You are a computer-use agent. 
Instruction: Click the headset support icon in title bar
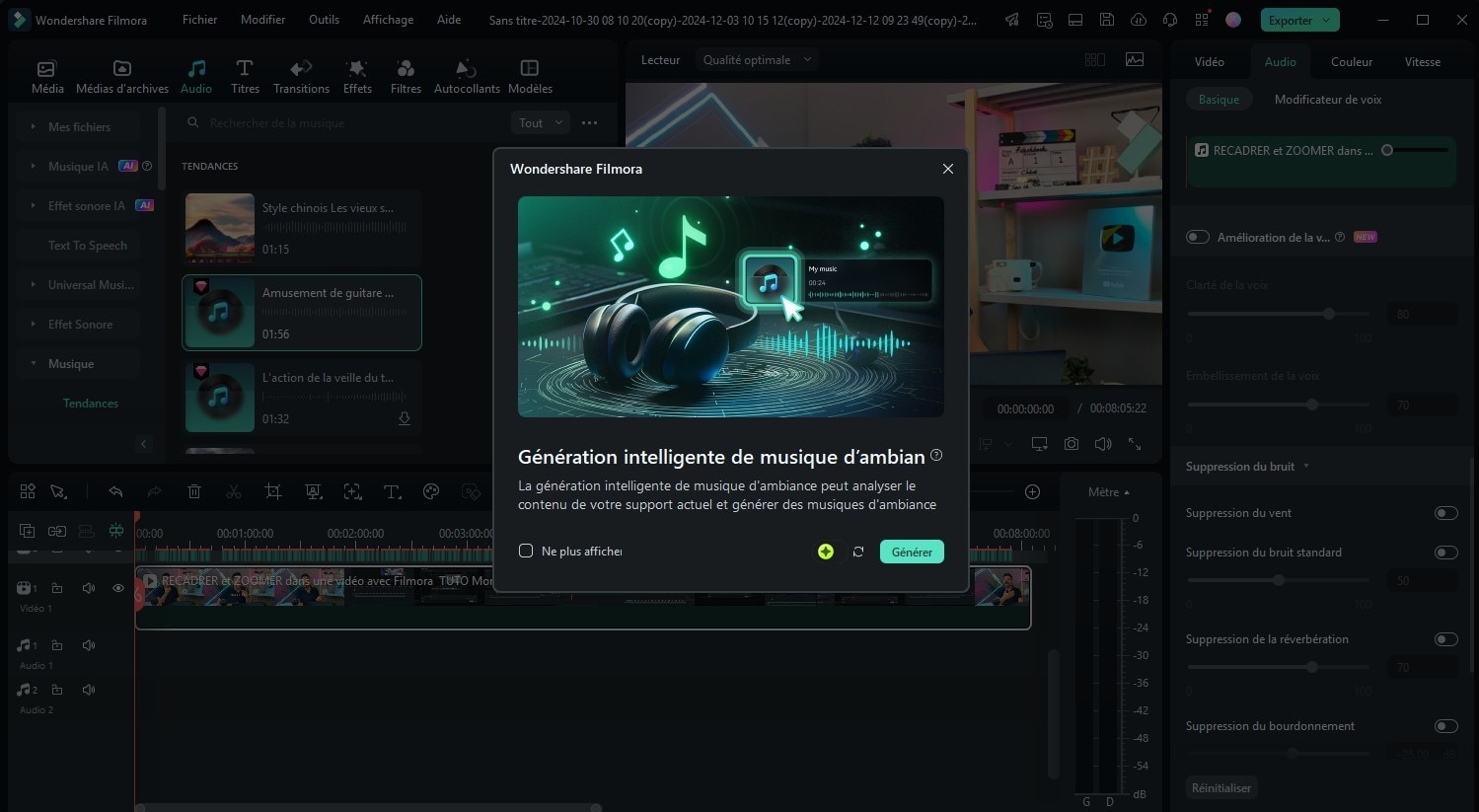1170,20
